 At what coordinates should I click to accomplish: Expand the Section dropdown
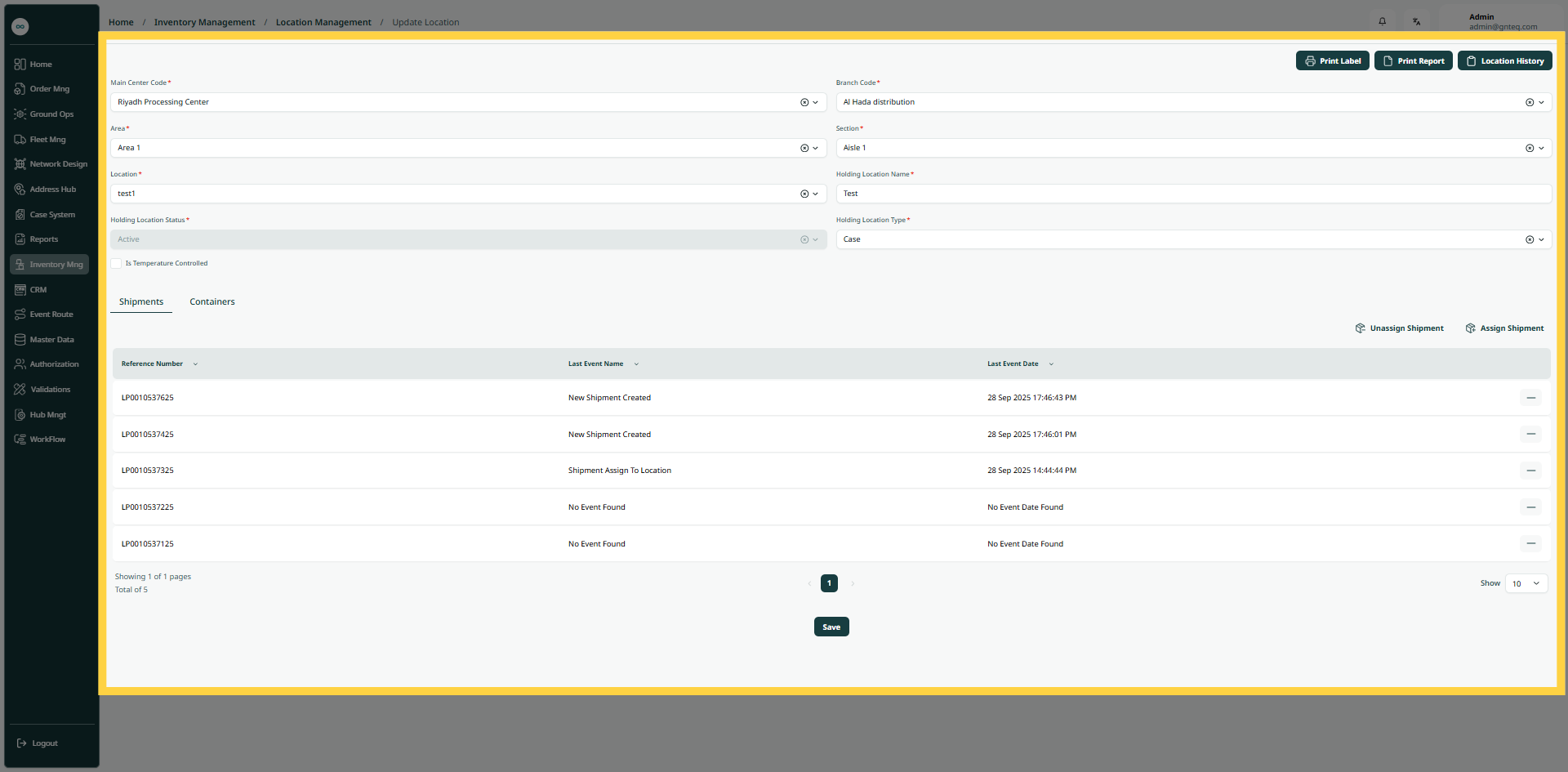1541,148
